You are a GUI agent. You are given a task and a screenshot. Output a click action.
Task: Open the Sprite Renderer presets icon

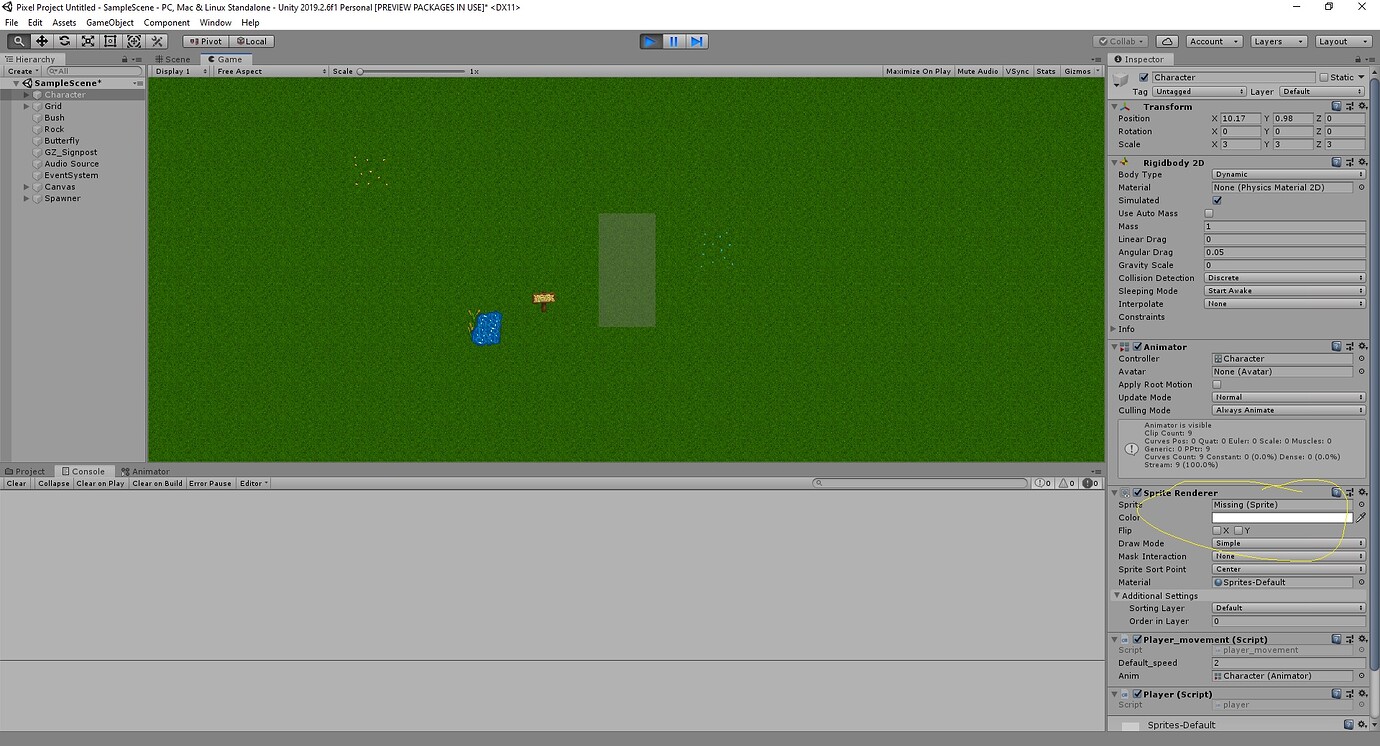coord(1348,492)
